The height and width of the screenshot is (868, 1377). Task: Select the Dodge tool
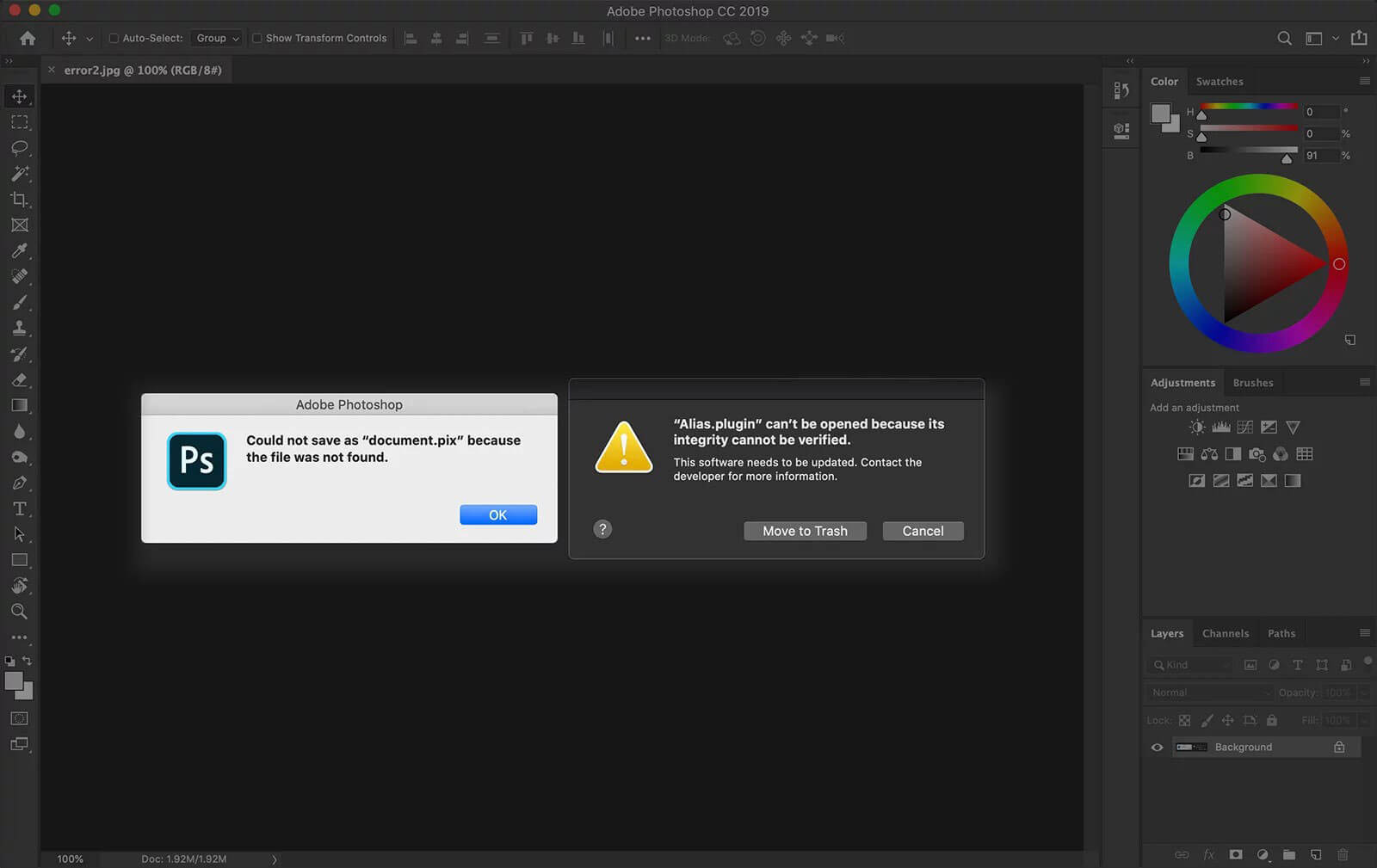19,458
